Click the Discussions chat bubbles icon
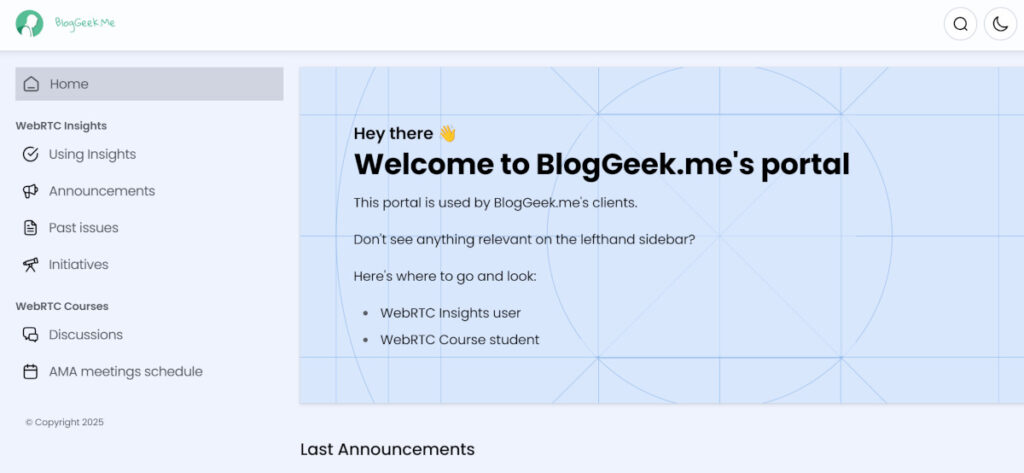Screen dimensions: 1024x473 pos(31,334)
